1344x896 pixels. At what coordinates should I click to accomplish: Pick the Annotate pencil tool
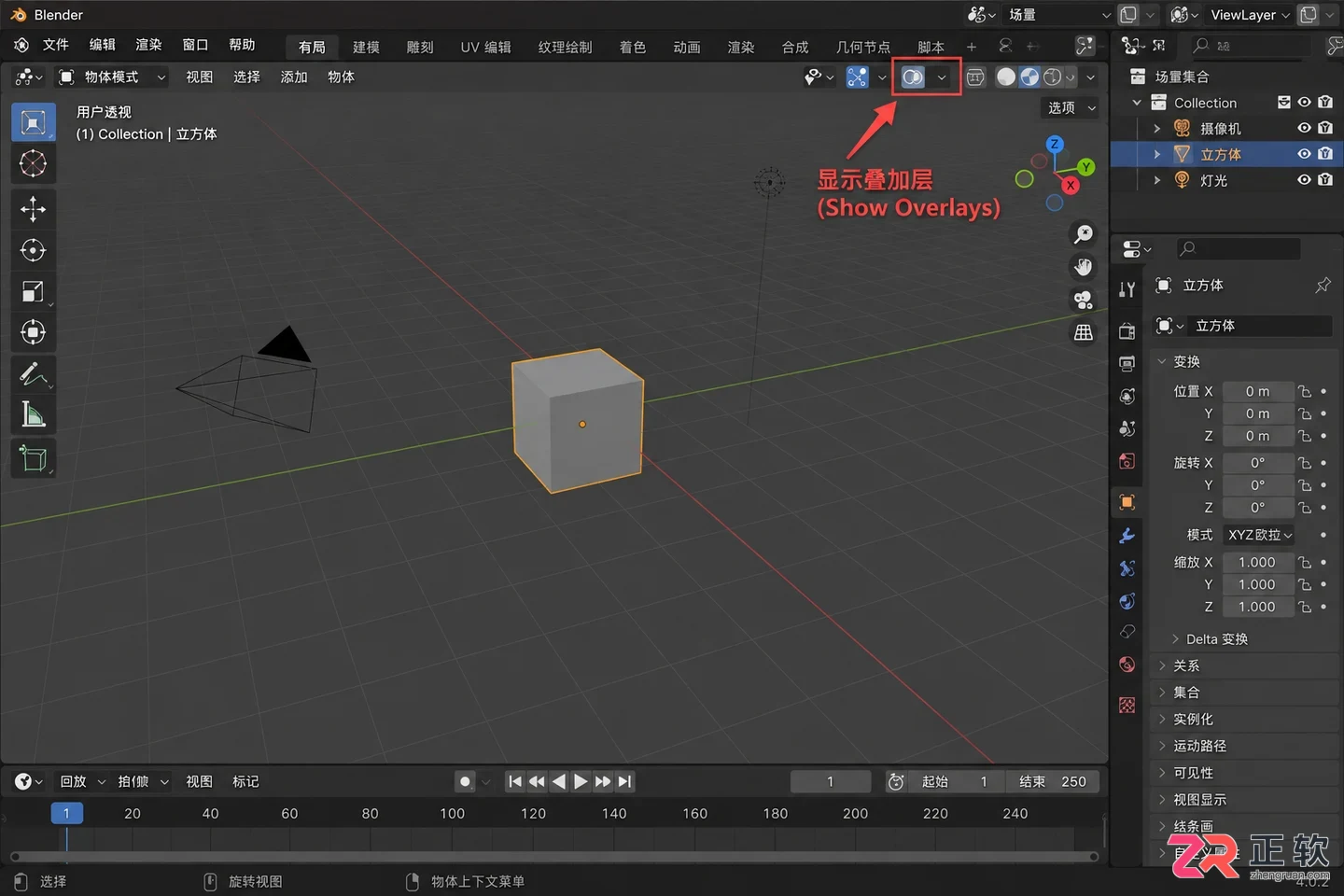[33, 374]
